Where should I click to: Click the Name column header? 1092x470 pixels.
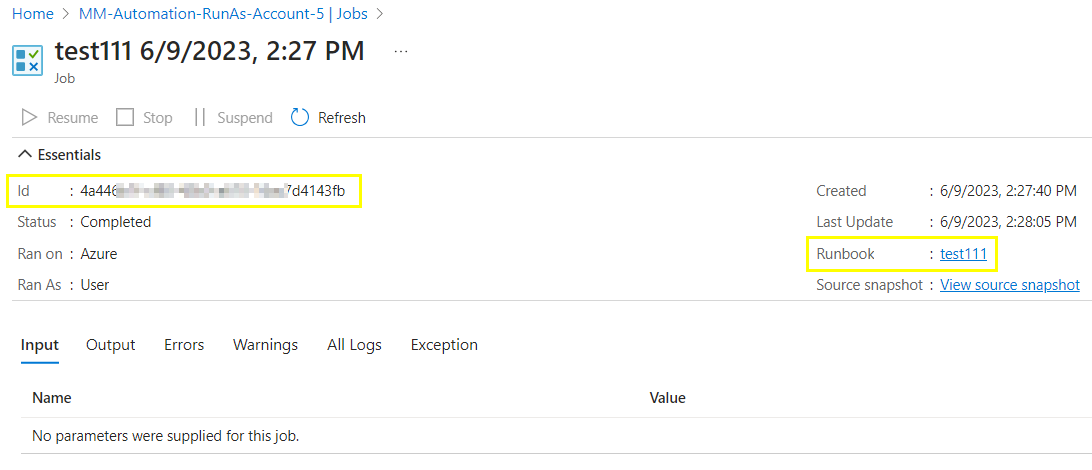tap(52, 398)
